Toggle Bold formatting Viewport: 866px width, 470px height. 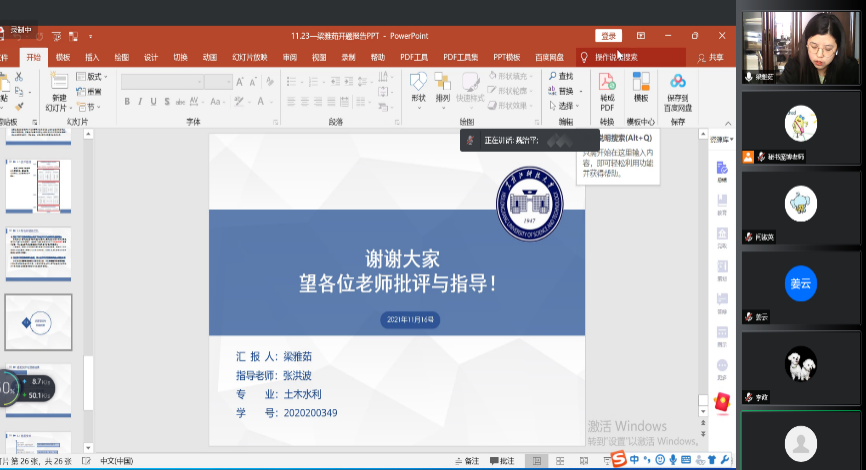127,101
